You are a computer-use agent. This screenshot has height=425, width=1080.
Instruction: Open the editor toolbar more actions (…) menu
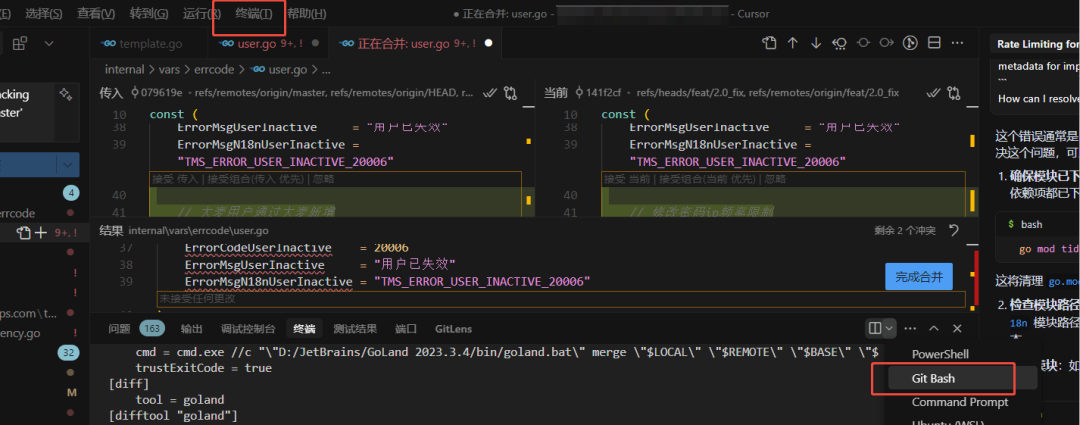point(957,43)
